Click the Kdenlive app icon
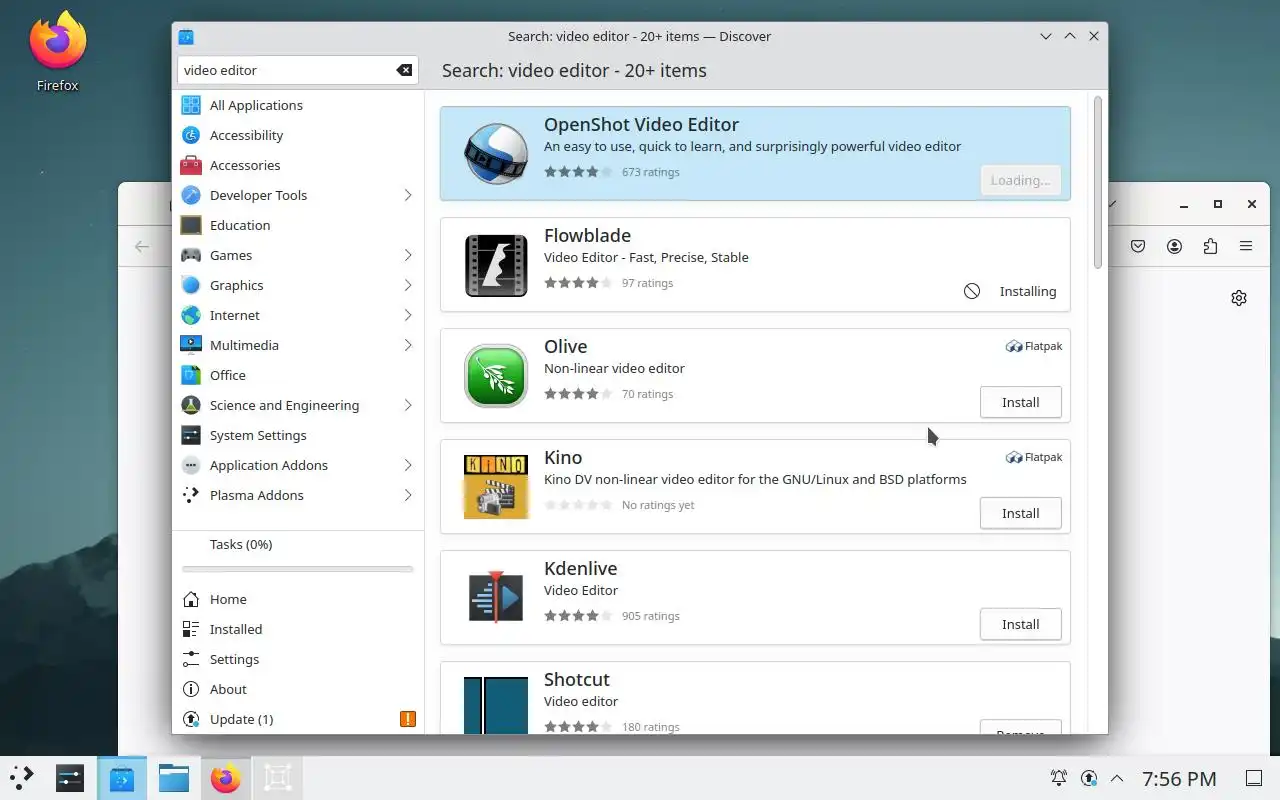This screenshot has width=1280, height=800. pyautogui.click(x=496, y=598)
